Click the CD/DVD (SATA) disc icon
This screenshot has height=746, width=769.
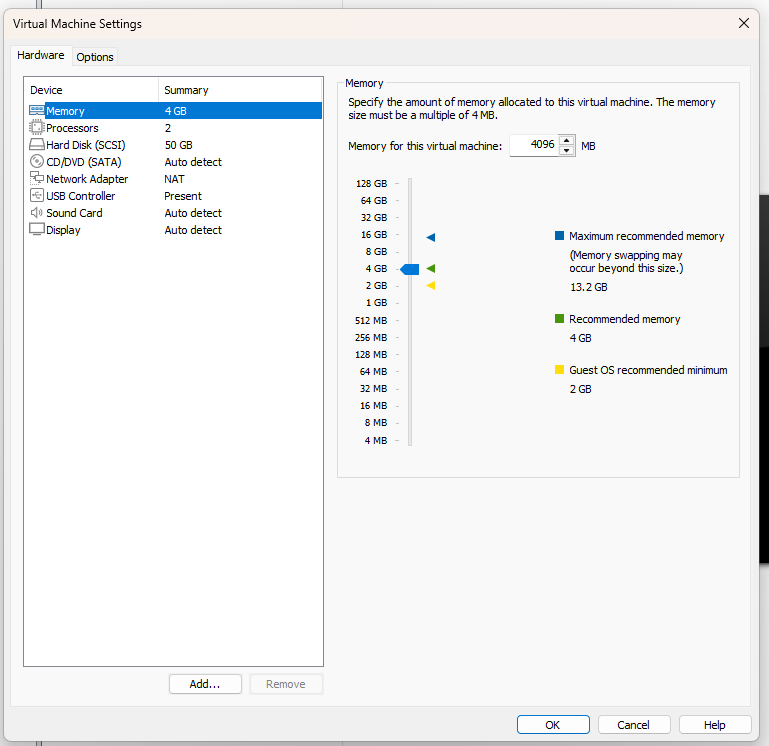coord(37,161)
